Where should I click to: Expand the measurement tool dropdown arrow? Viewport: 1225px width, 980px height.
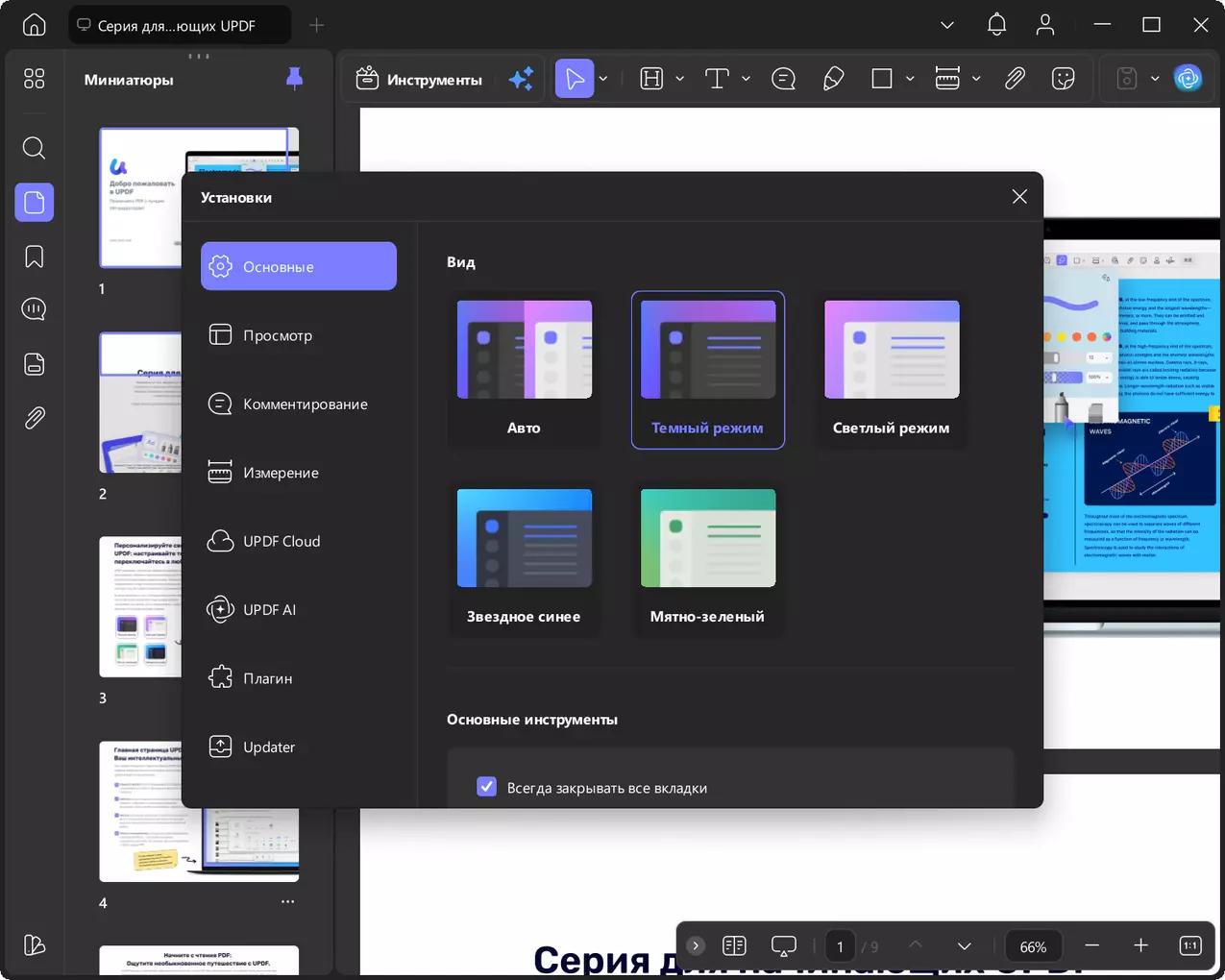click(976, 79)
